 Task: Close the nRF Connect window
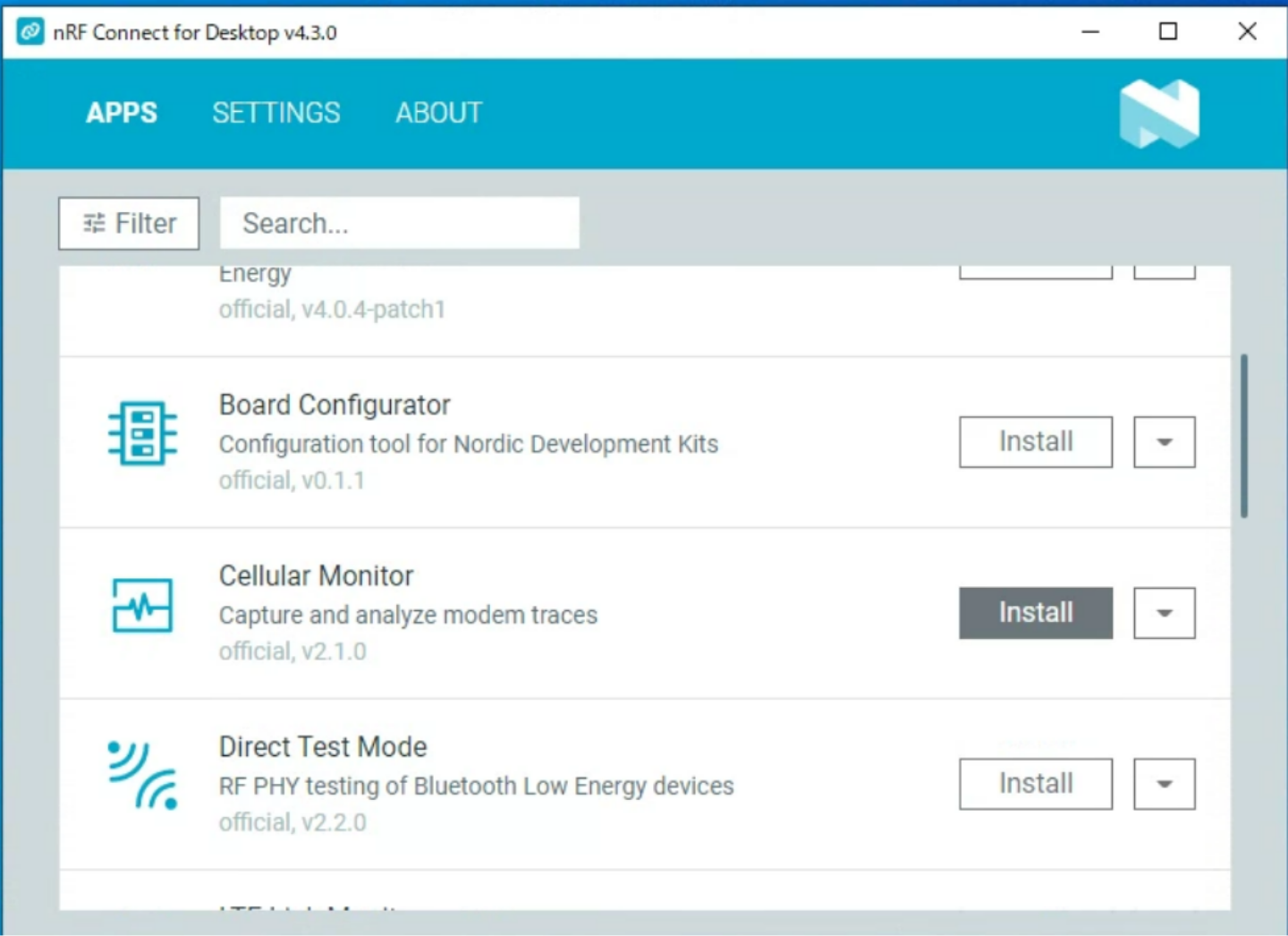1247,32
